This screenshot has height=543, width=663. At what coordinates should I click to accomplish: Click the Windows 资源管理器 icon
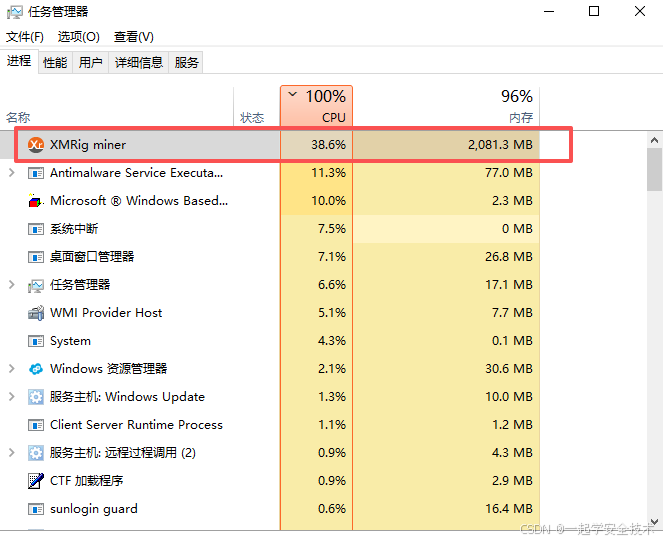[36, 369]
